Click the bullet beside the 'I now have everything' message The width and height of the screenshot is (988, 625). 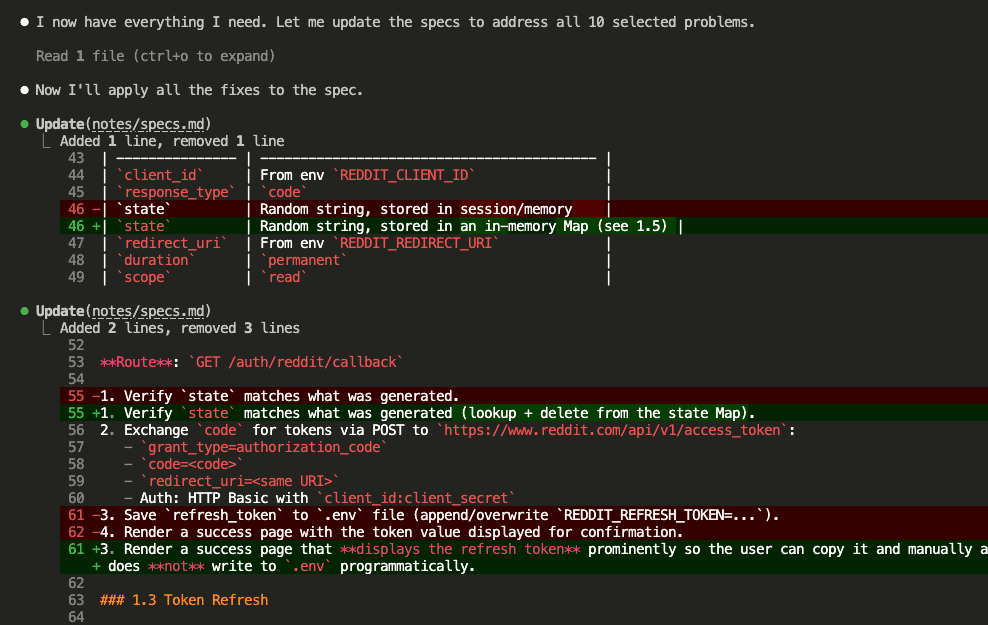pyautogui.click(x=23, y=21)
